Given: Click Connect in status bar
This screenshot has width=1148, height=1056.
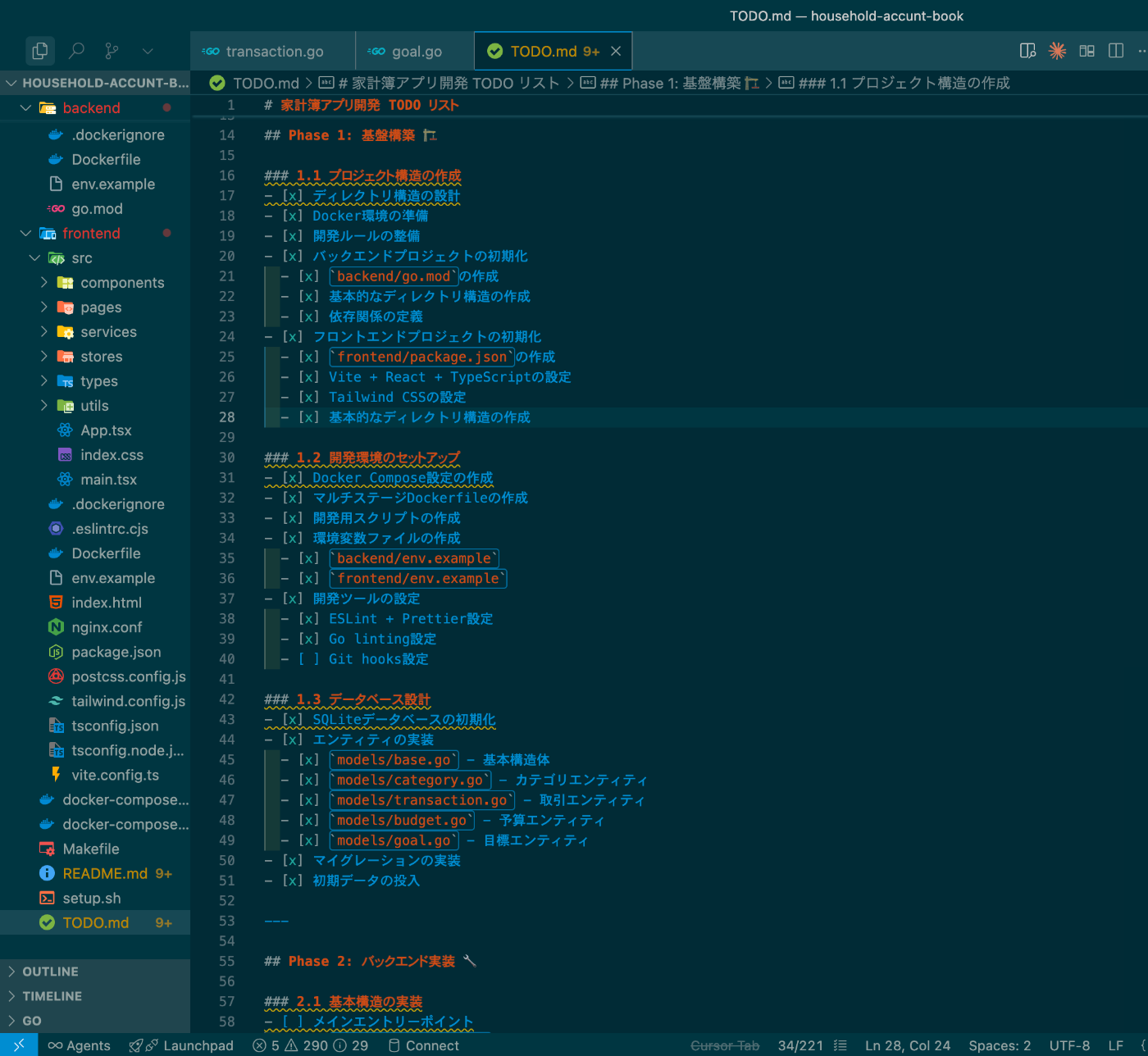Looking at the screenshot, I should pos(423,1045).
